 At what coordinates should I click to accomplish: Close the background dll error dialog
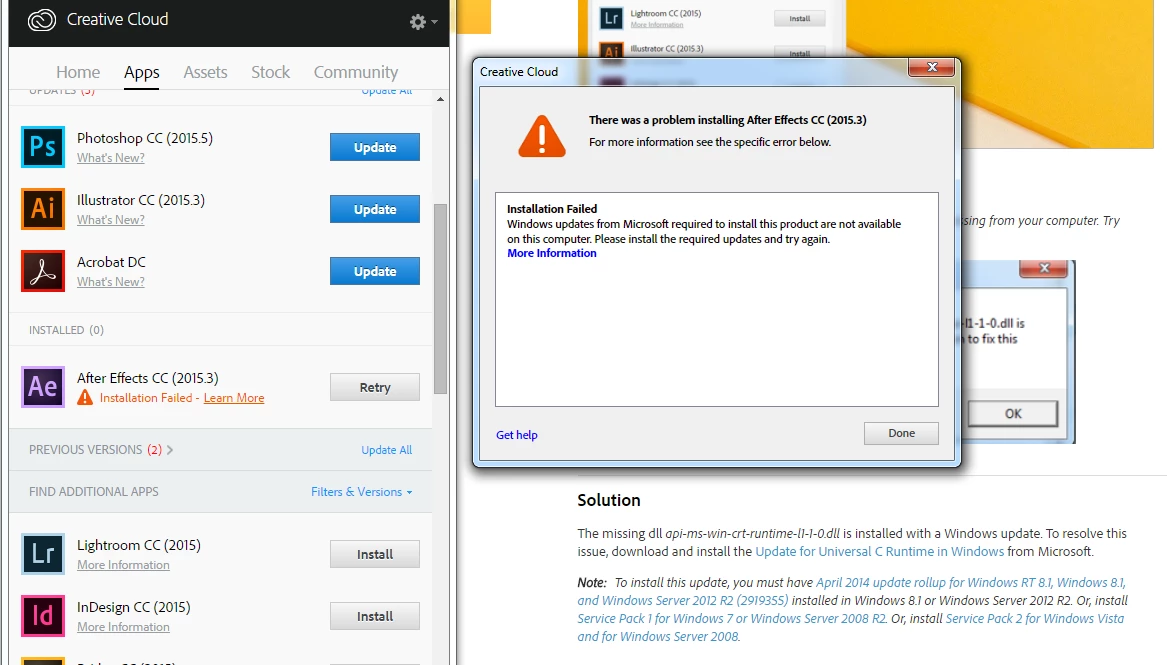(1043, 268)
